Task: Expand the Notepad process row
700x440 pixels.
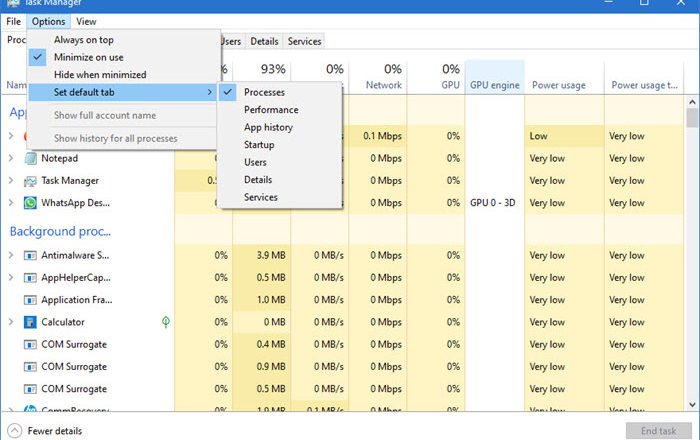Action: [11, 158]
